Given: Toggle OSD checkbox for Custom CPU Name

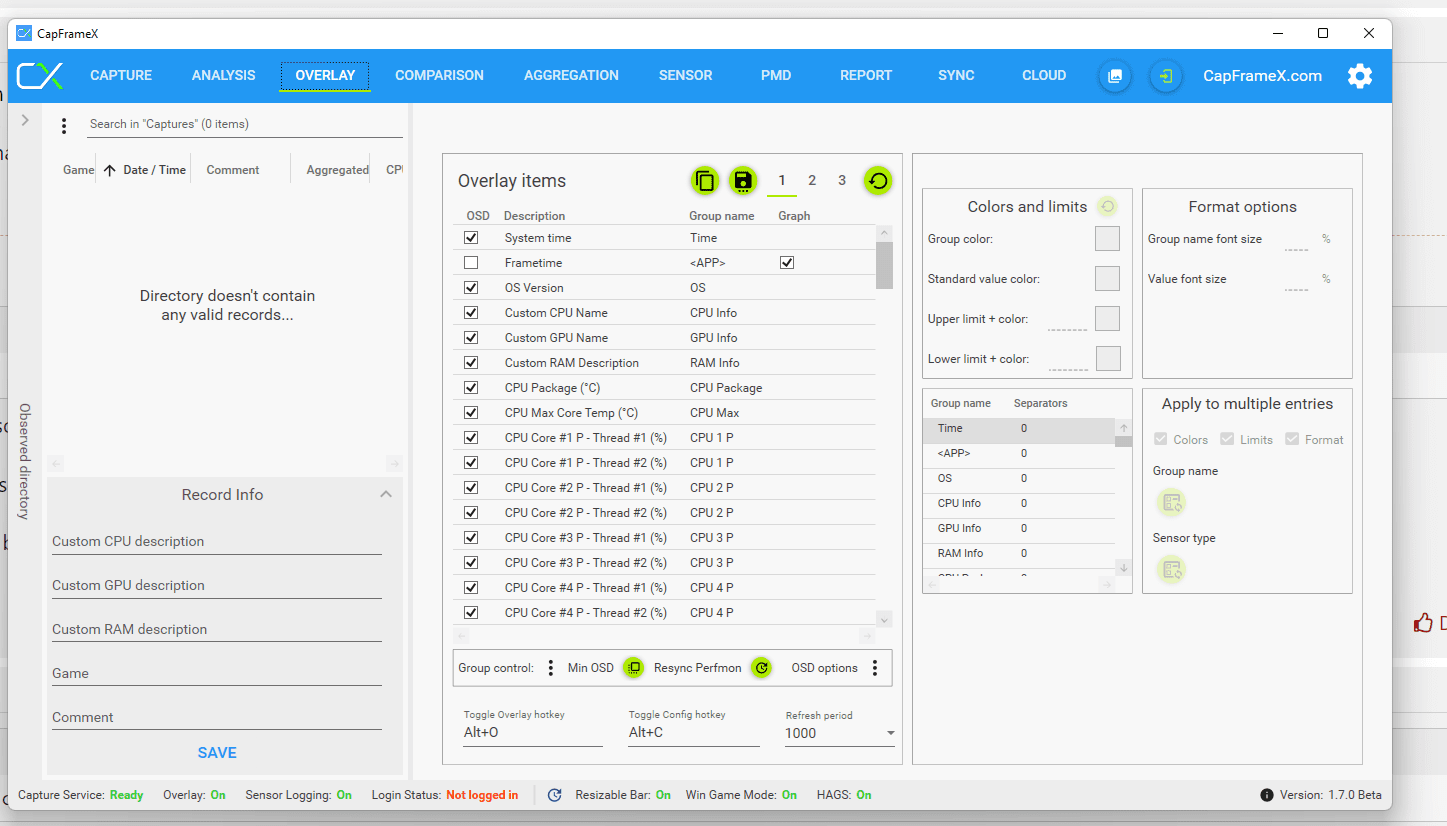Looking at the screenshot, I should (x=471, y=313).
